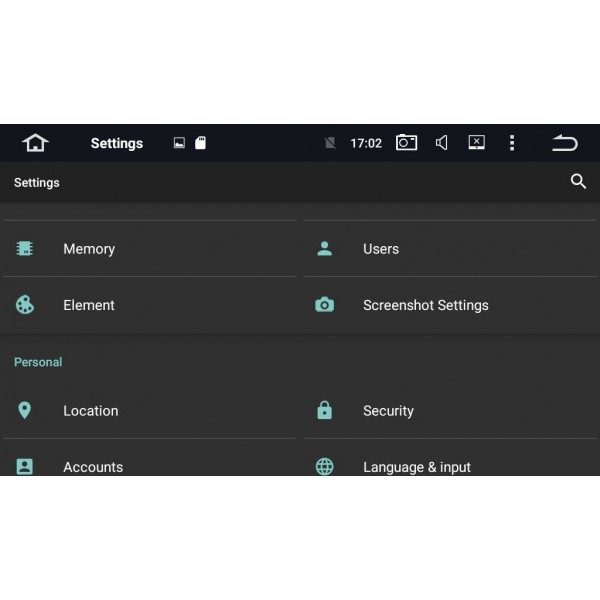The height and width of the screenshot is (600, 600).
Task: Tap the SD card status icon
Action: pyautogui.click(x=200, y=143)
